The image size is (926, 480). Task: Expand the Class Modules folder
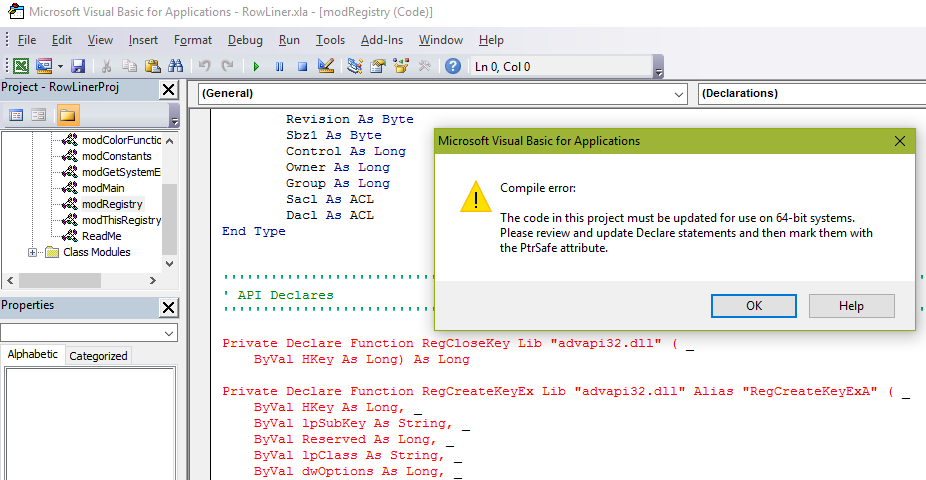pyautogui.click(x=32, y=252)
